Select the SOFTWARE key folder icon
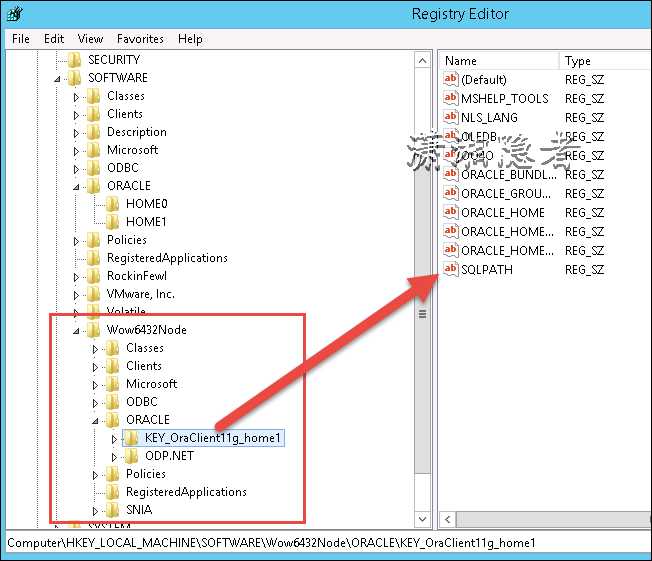This screenshot has width=652, height=561. (74, 78)
